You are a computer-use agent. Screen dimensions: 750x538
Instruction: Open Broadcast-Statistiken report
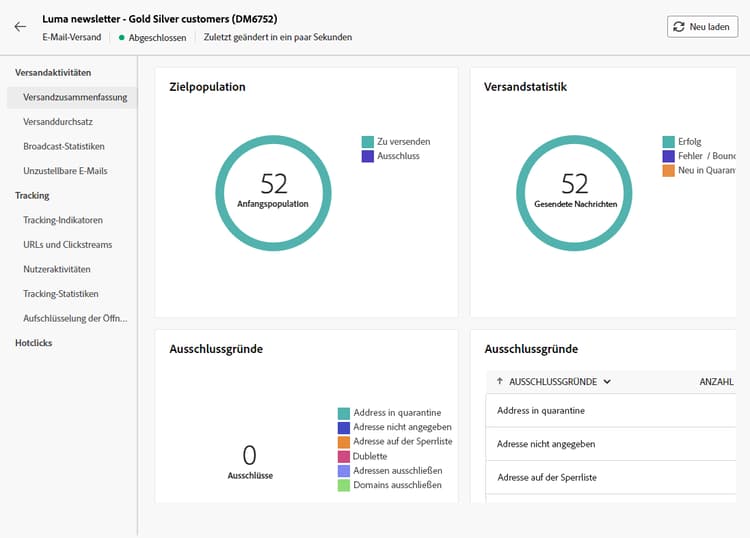64,146
